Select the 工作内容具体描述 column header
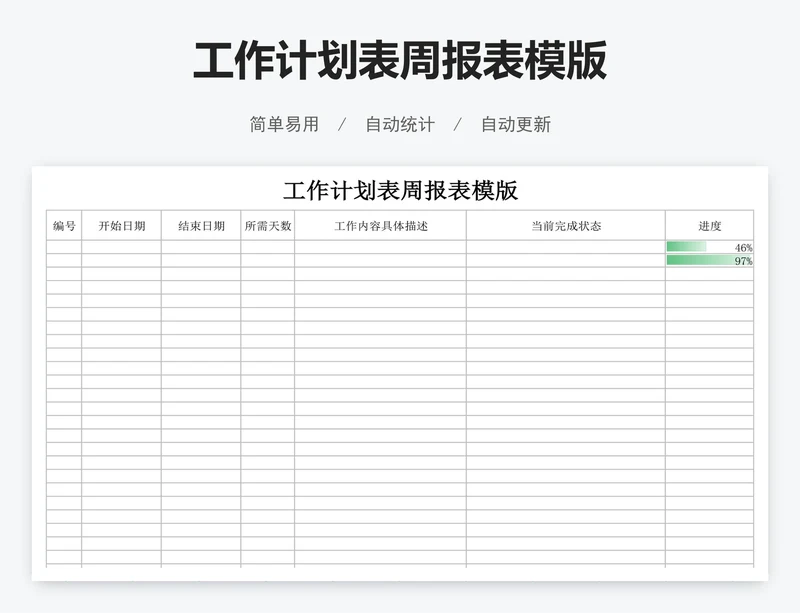 (x=381, y=226)
